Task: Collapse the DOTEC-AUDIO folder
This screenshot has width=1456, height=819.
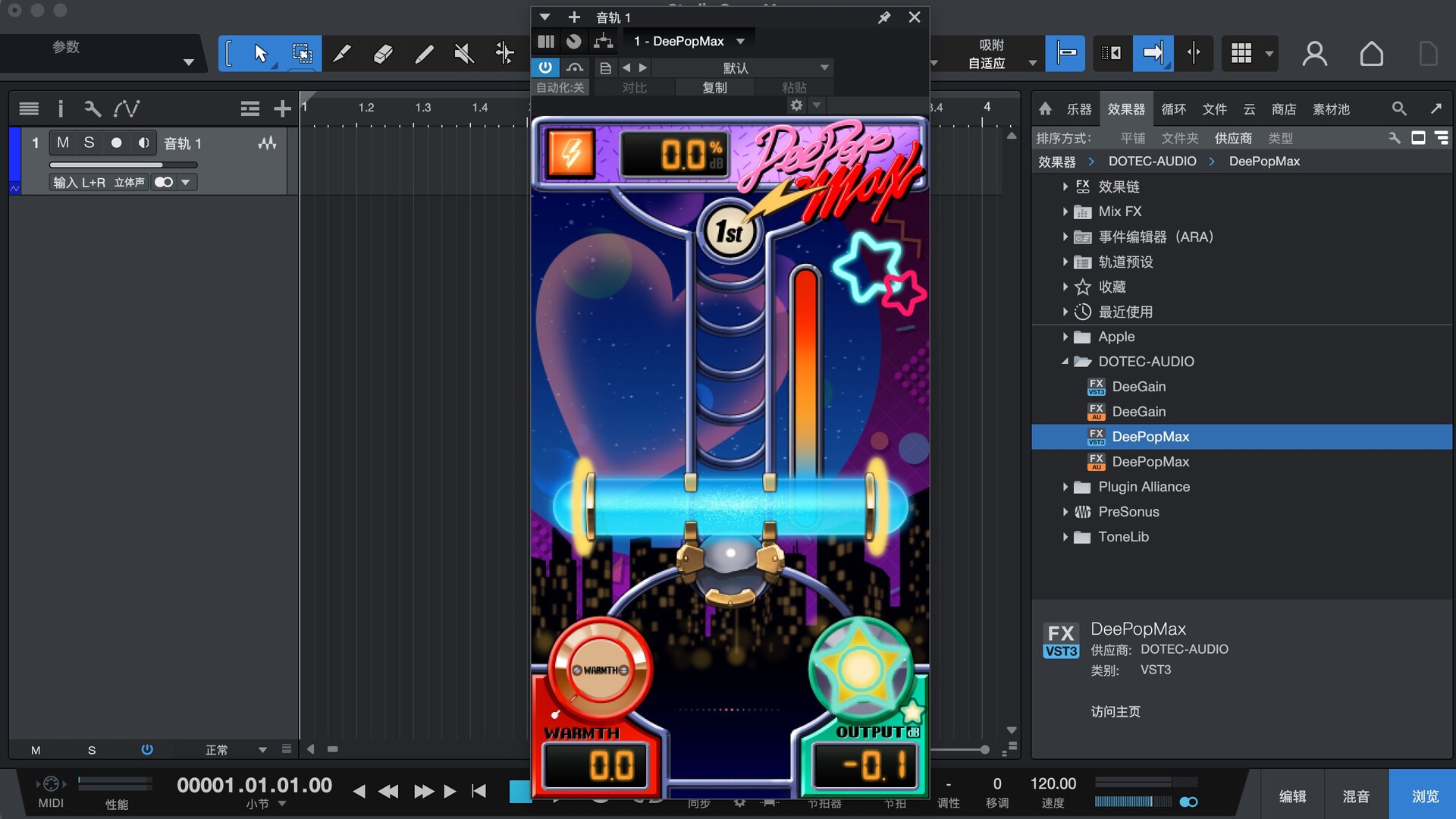Action: click(x=1065, y=362)
